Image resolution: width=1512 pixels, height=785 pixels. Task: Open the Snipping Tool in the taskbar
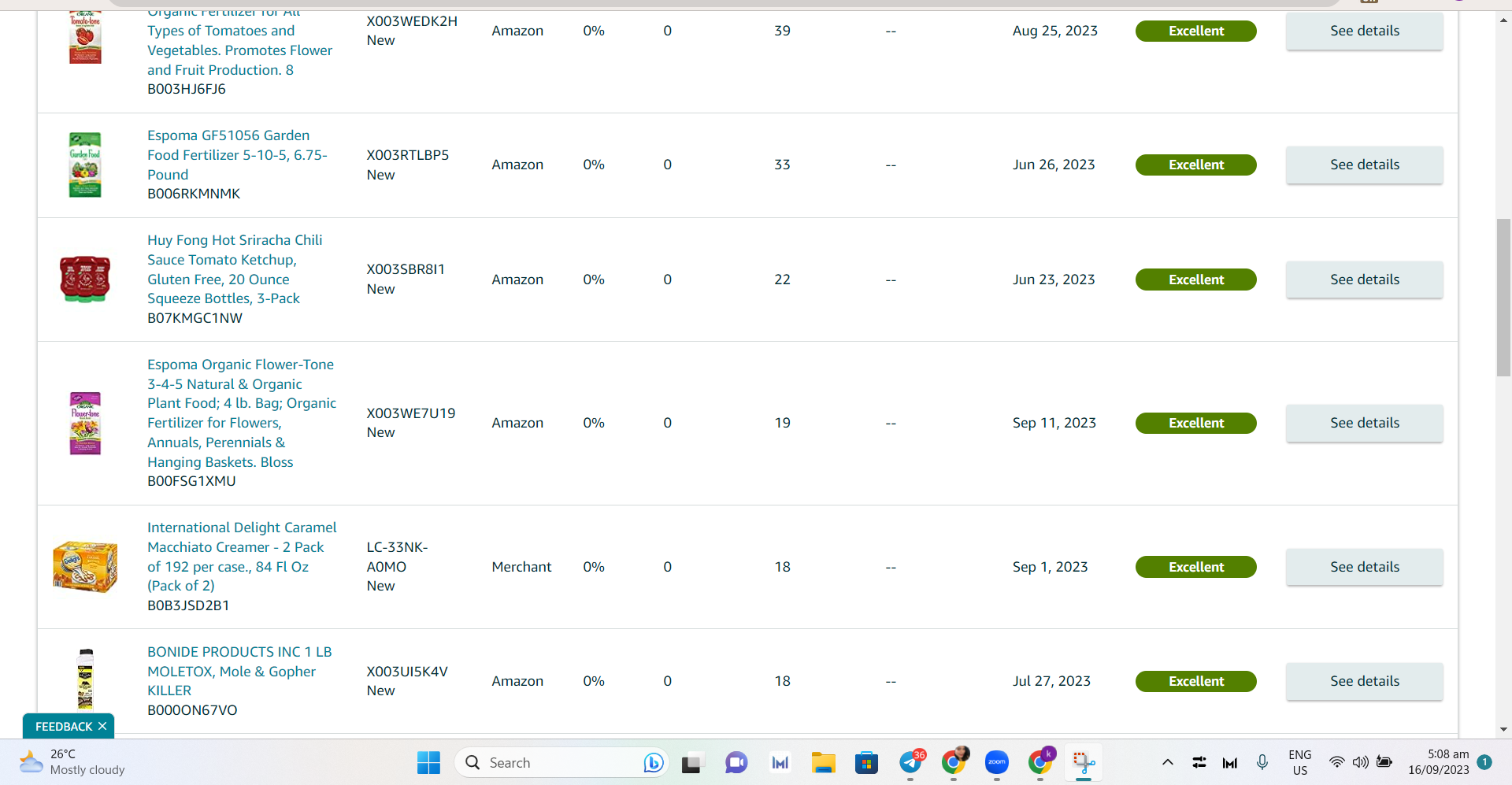1084,762
